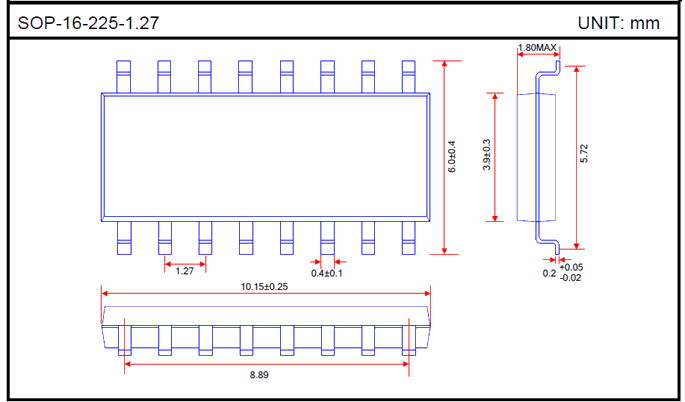Click the bottom-left pin of the top view
This screenshot has height=402, width=685.
tap(123, 237)
